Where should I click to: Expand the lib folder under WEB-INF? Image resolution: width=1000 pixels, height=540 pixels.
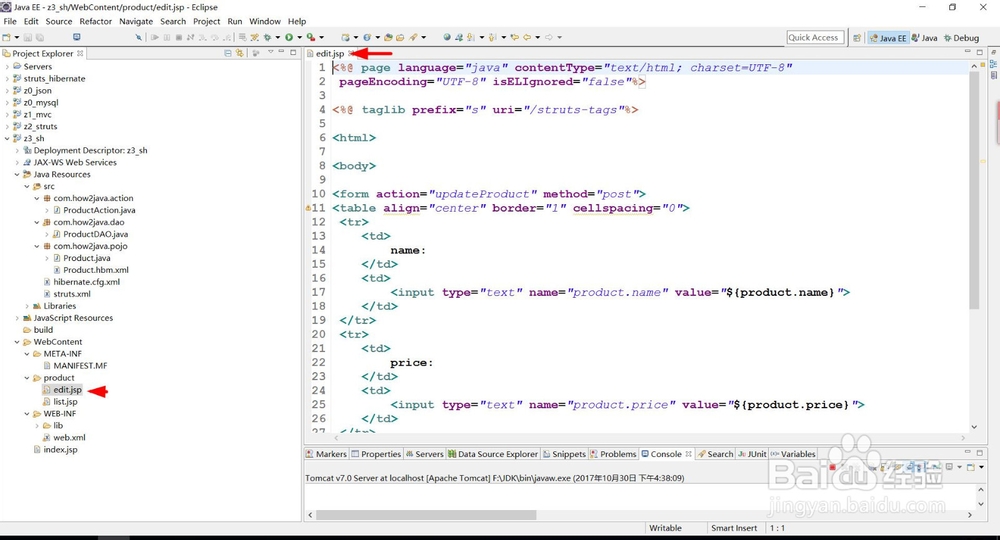pyautogui.click(x=37, y=425)
